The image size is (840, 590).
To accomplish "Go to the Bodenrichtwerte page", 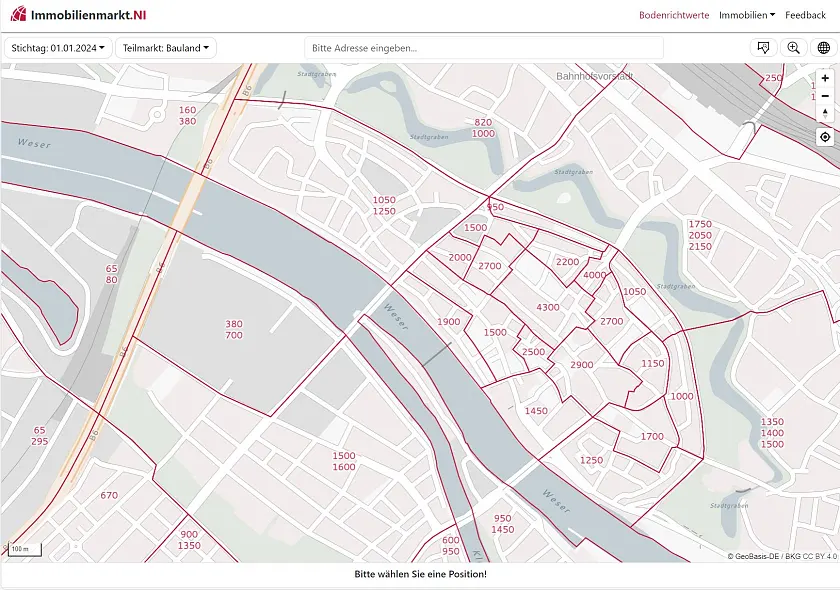I will pos(674,15).
